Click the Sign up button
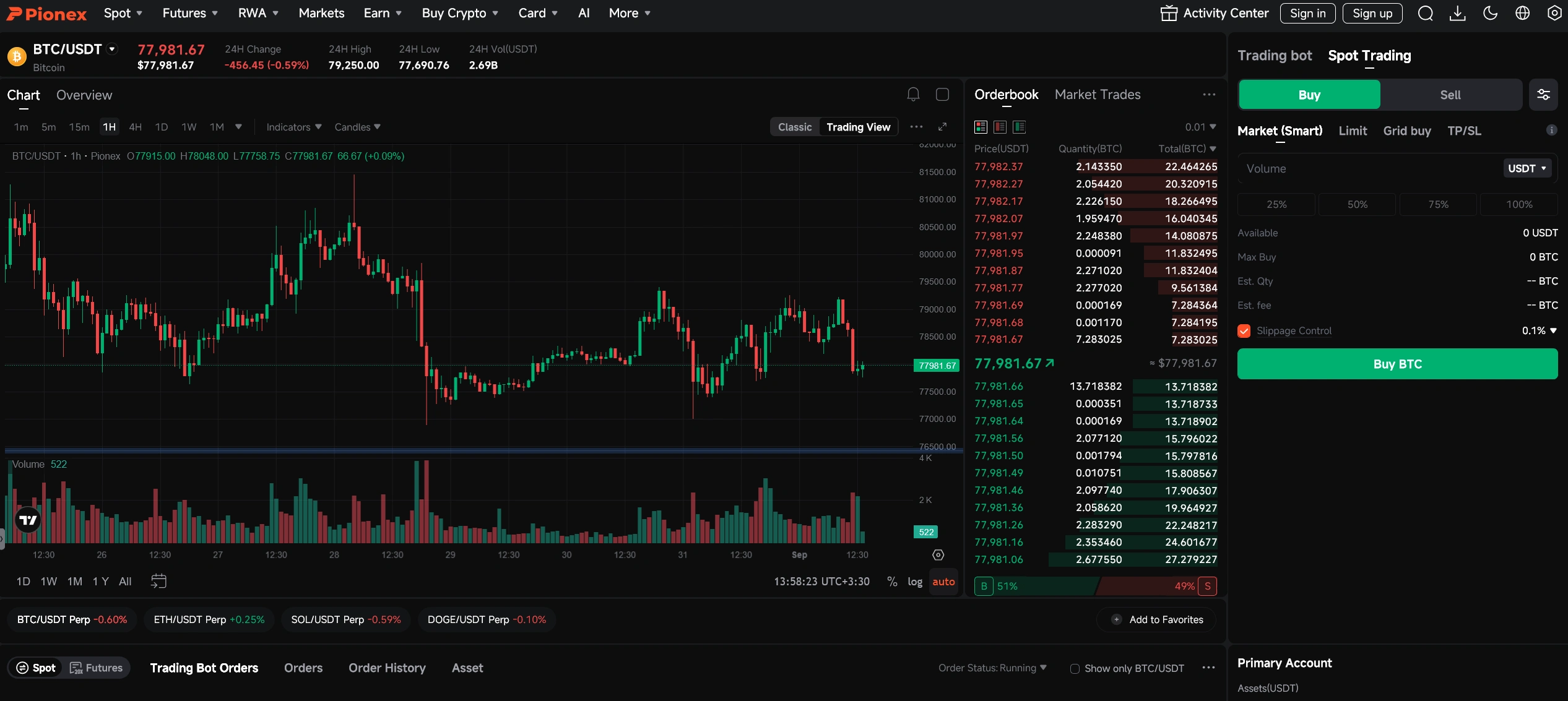 (x=1372, y=13)
